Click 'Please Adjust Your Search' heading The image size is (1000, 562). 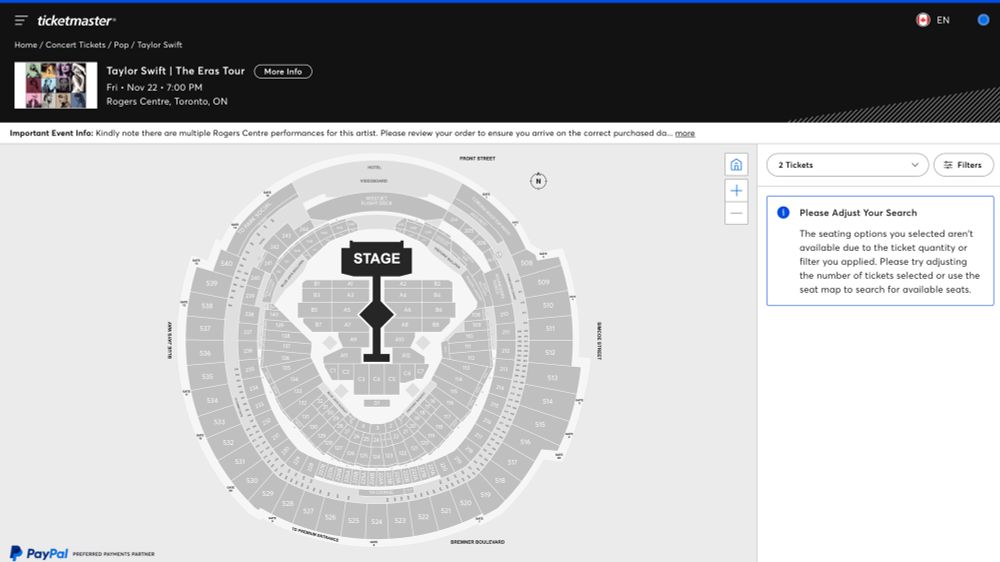pos(858,212)
